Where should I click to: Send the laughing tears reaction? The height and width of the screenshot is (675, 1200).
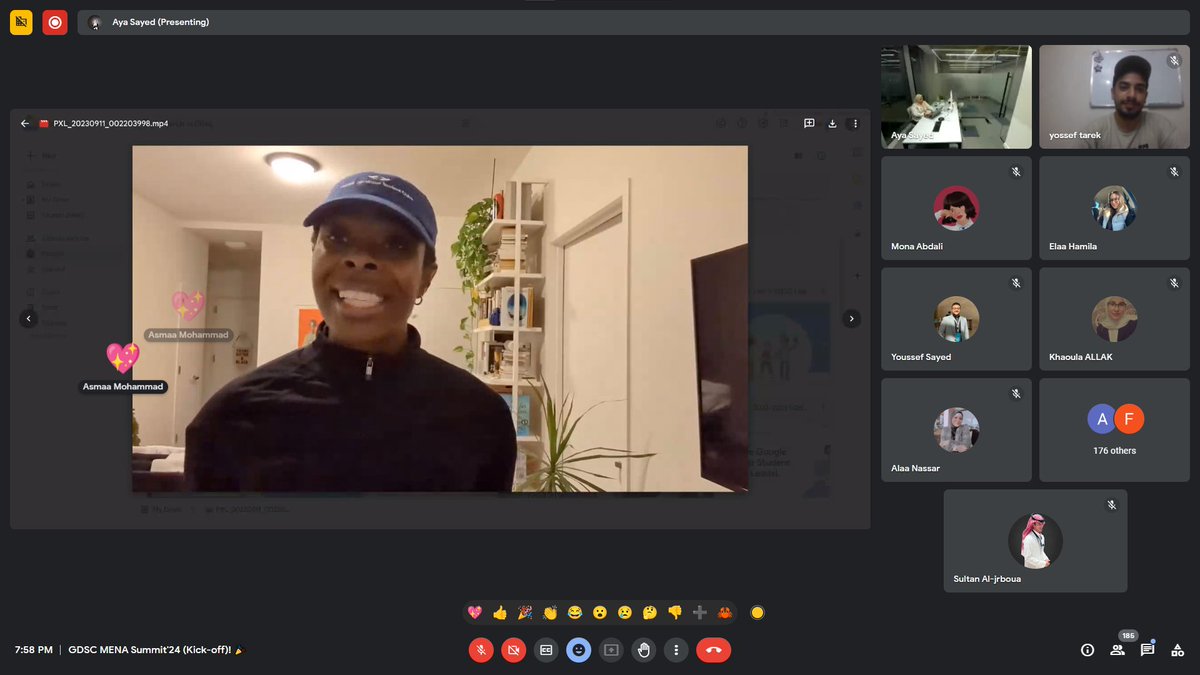point(575,613)
